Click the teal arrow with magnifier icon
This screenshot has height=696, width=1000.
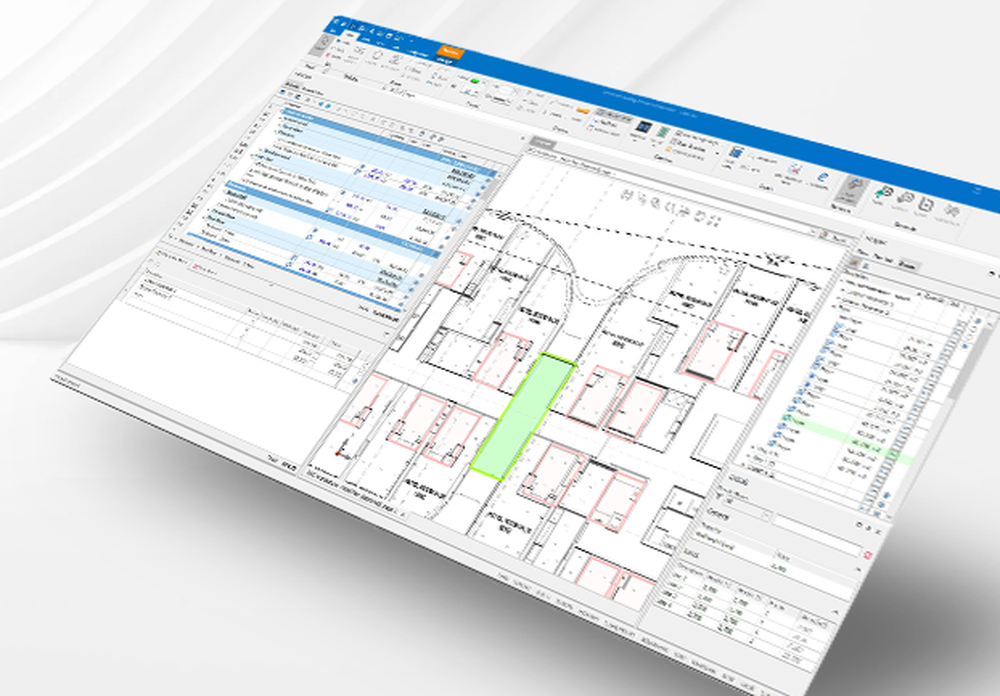(883, 192)
